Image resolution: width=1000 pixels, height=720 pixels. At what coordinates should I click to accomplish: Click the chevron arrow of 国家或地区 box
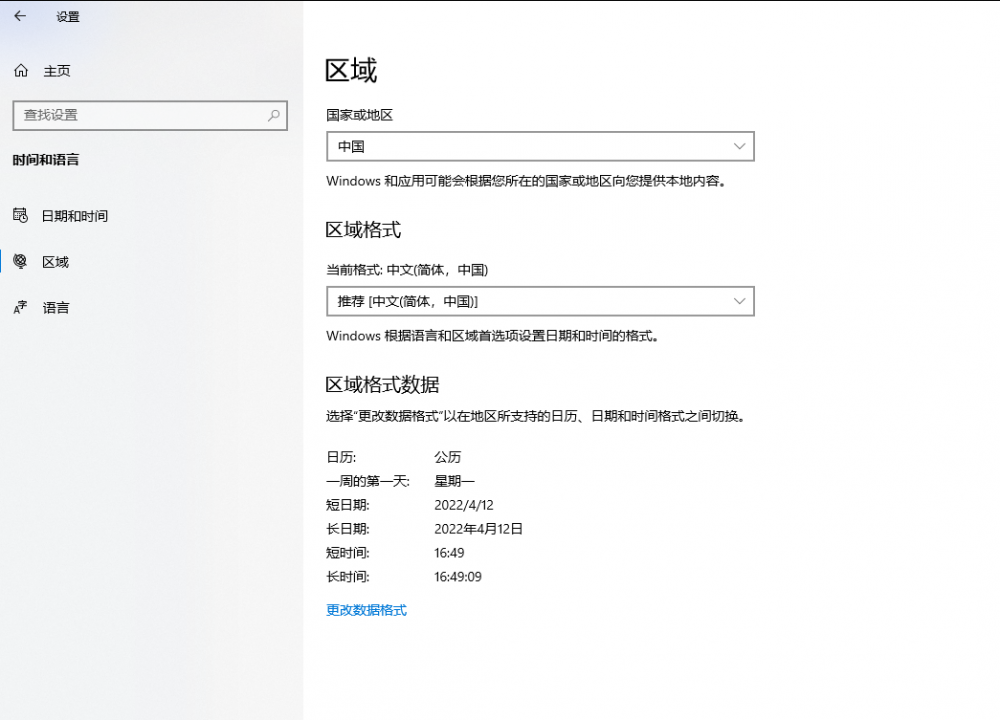pos(739,147)
